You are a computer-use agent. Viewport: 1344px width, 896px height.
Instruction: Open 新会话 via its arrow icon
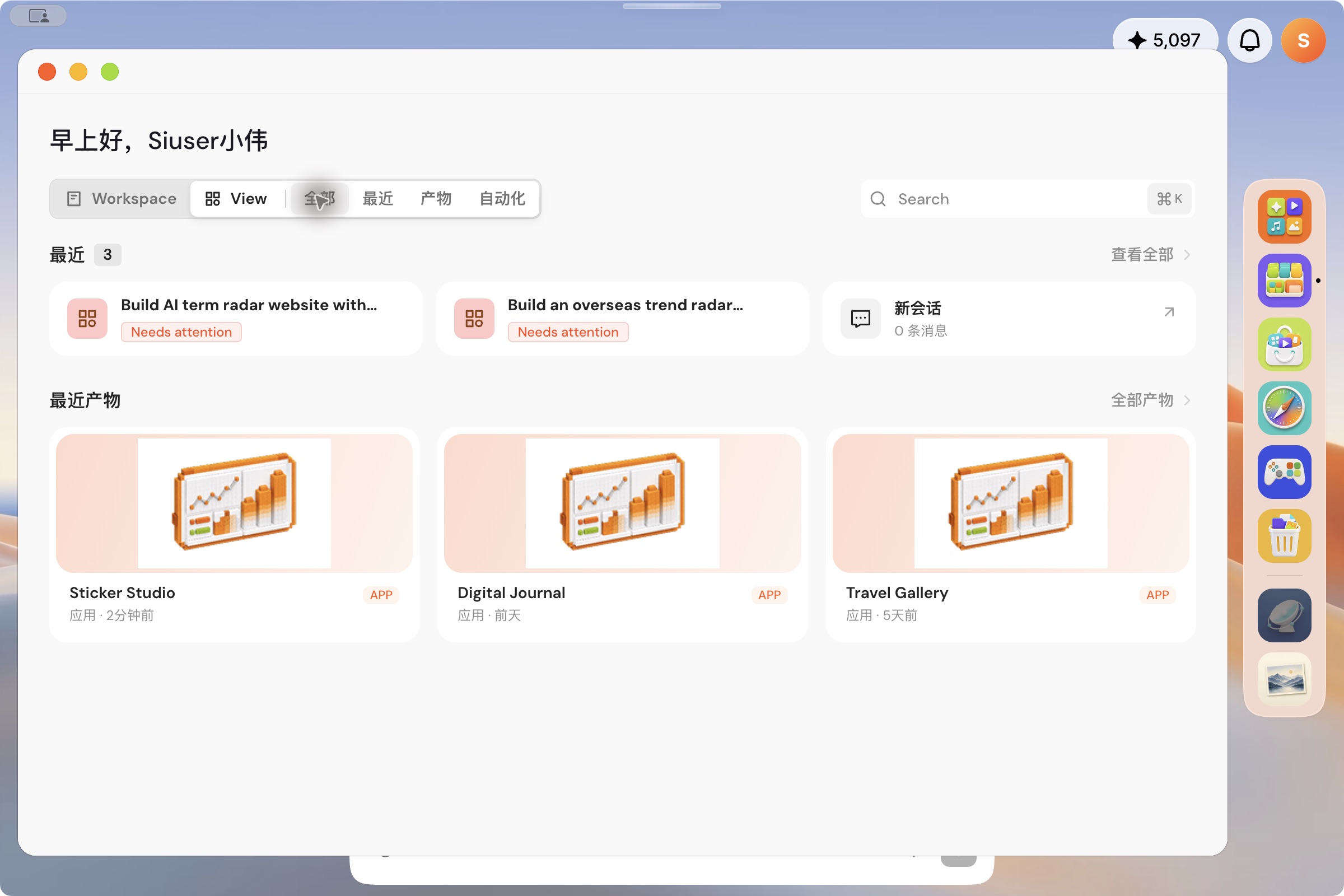pyautogui.click(x=1169, y=312)
